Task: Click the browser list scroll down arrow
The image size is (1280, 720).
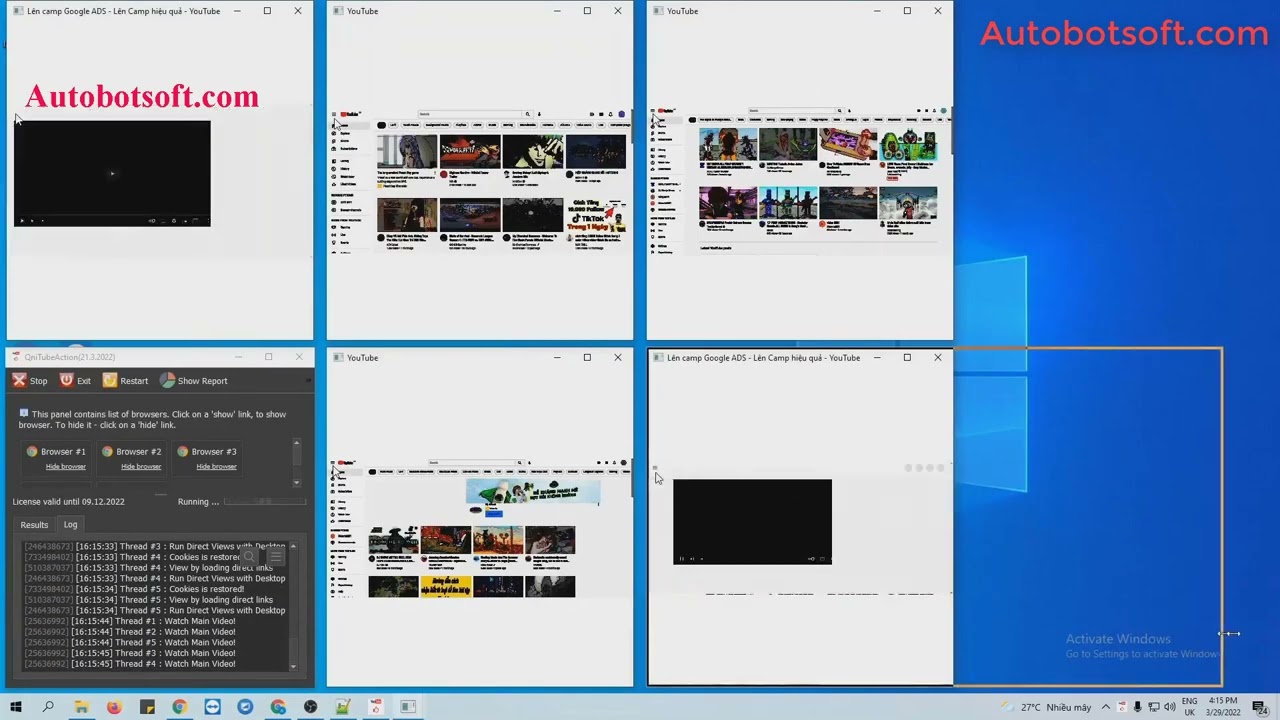Action: click(x=296, y=482)
